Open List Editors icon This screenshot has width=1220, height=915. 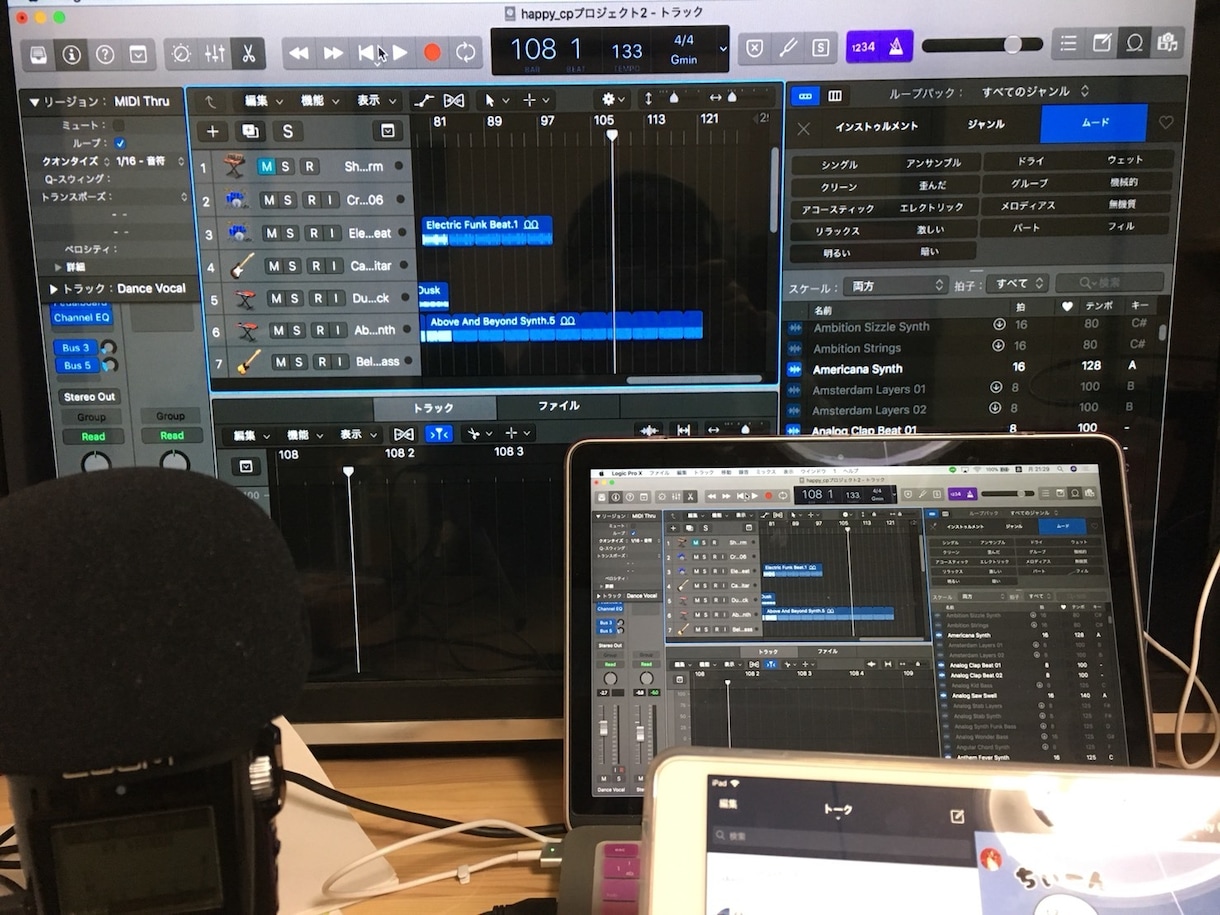[1069, 43]
